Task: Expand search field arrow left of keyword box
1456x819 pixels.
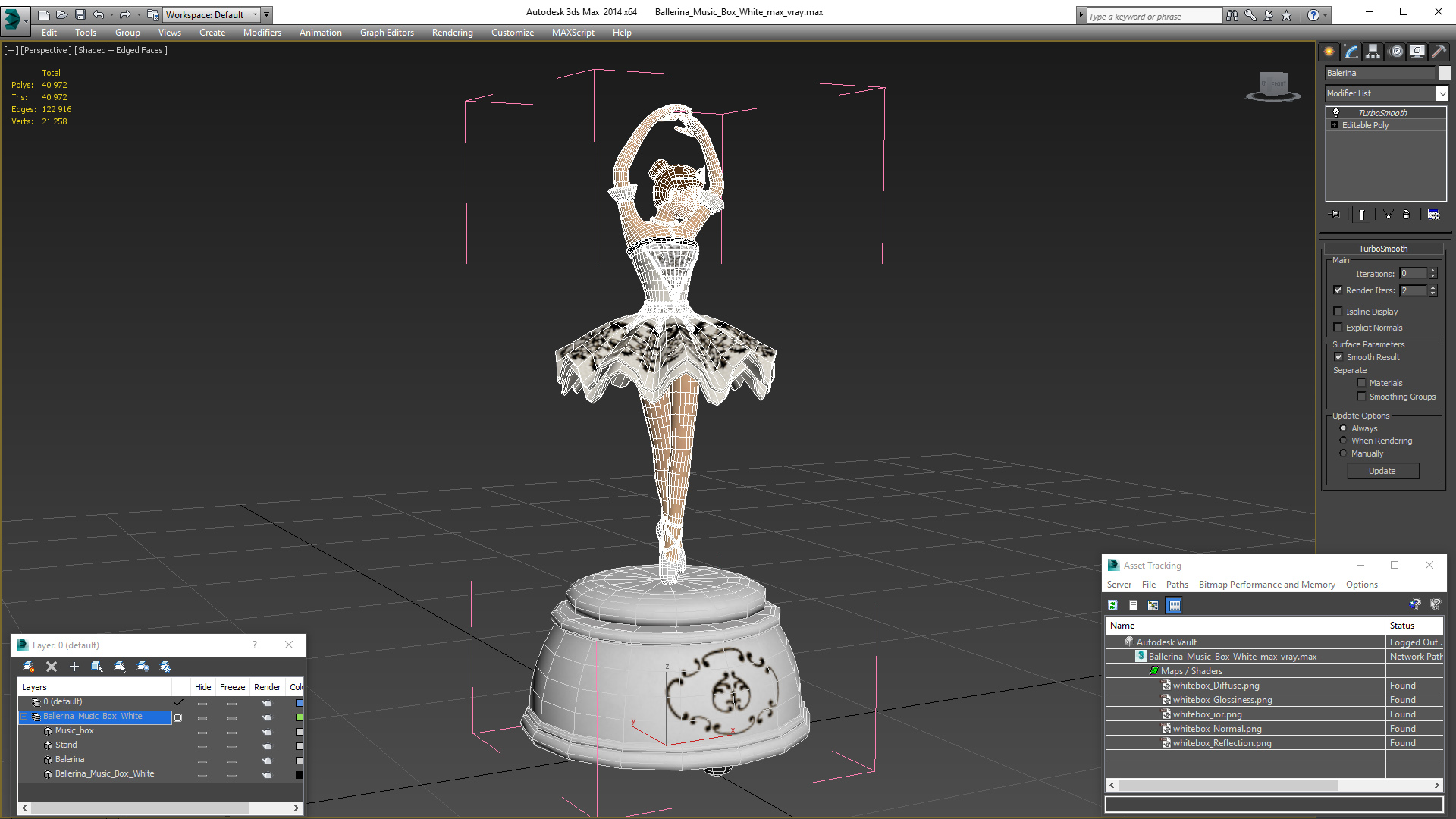Action: (1081, 15)
